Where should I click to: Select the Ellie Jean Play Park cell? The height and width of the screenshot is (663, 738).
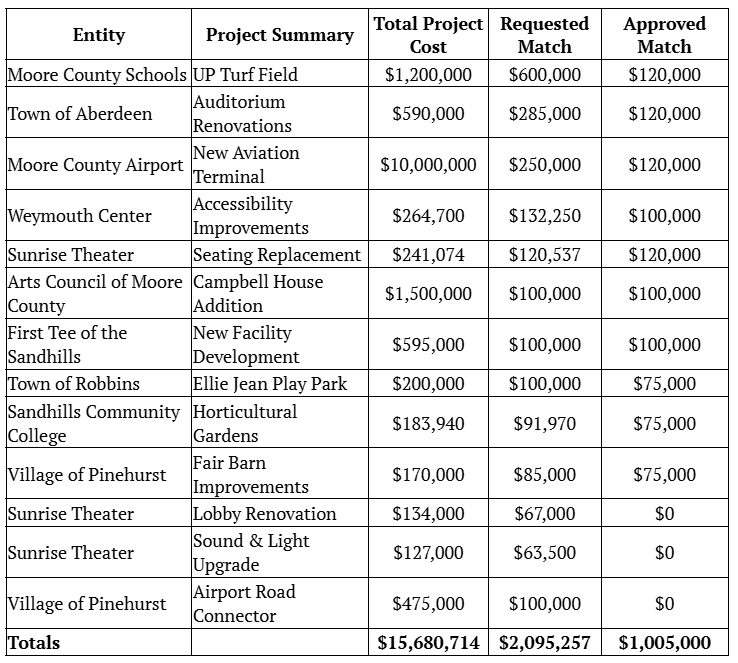tap(270, 384)
